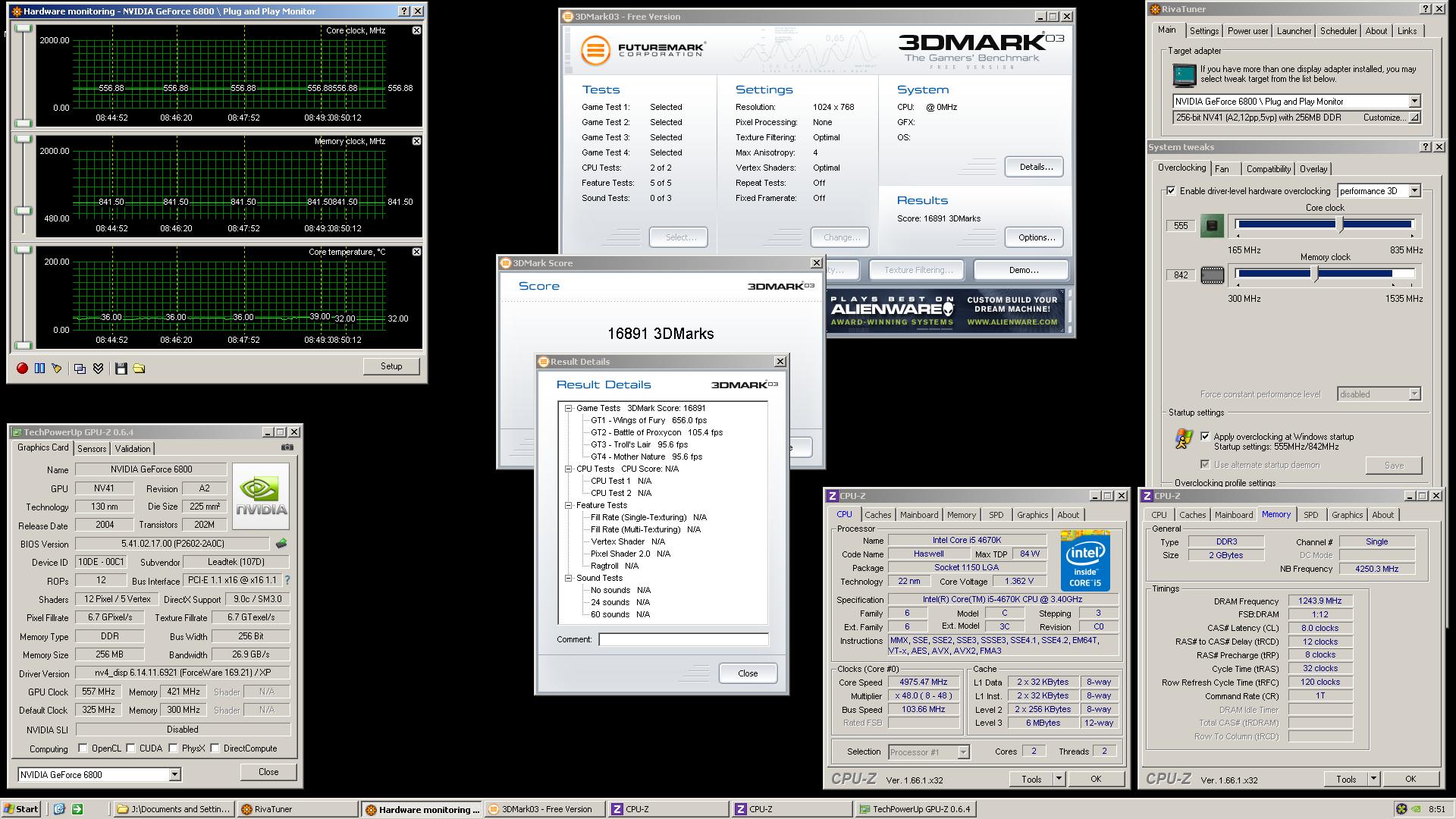This screenshot has width=1456, height=819.
Task: Click GPU-Z camera screenshot icon
Action: pyautogui.click(x=287, y=447)
